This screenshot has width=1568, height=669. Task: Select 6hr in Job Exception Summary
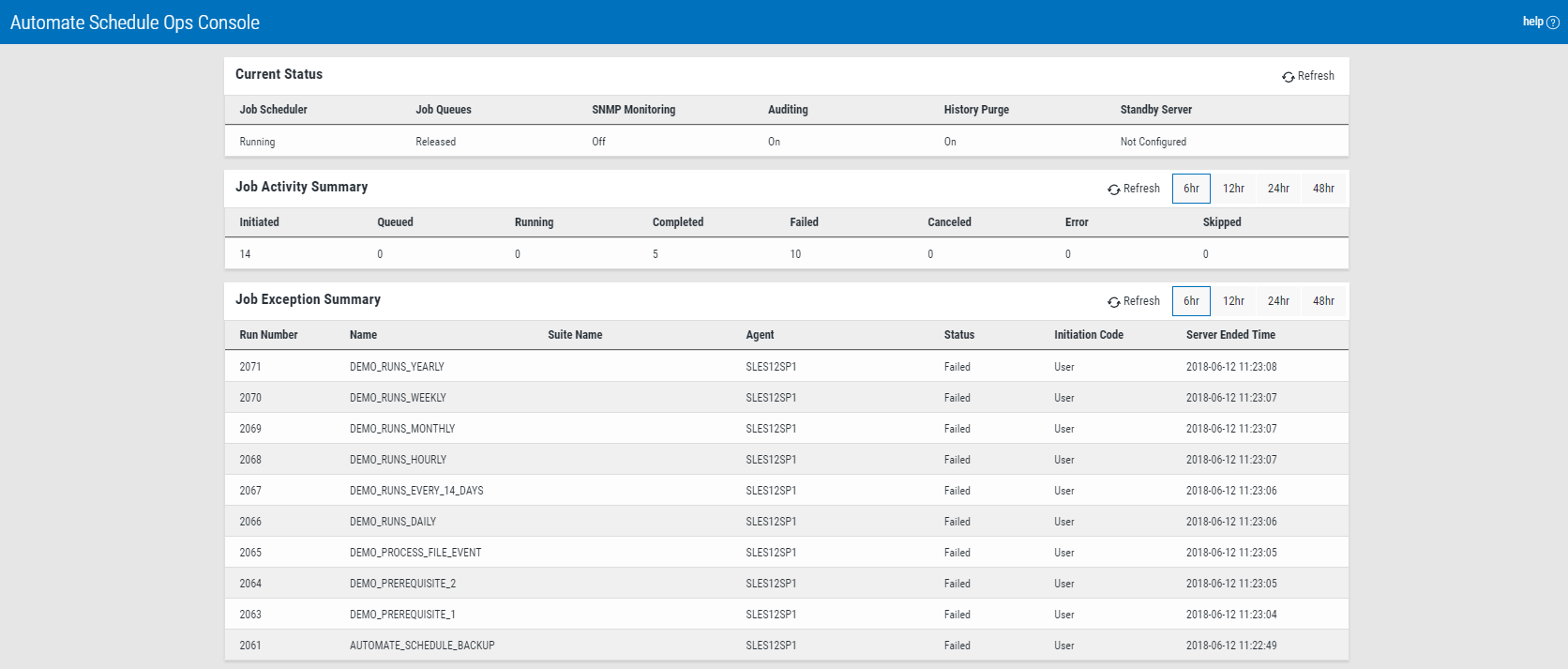coord(1191,301)
